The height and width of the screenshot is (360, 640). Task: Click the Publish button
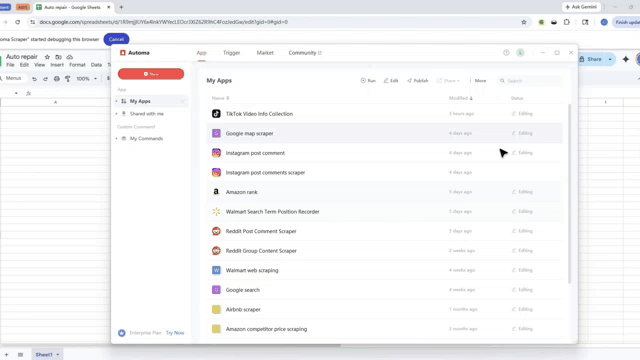pos(418,81)
